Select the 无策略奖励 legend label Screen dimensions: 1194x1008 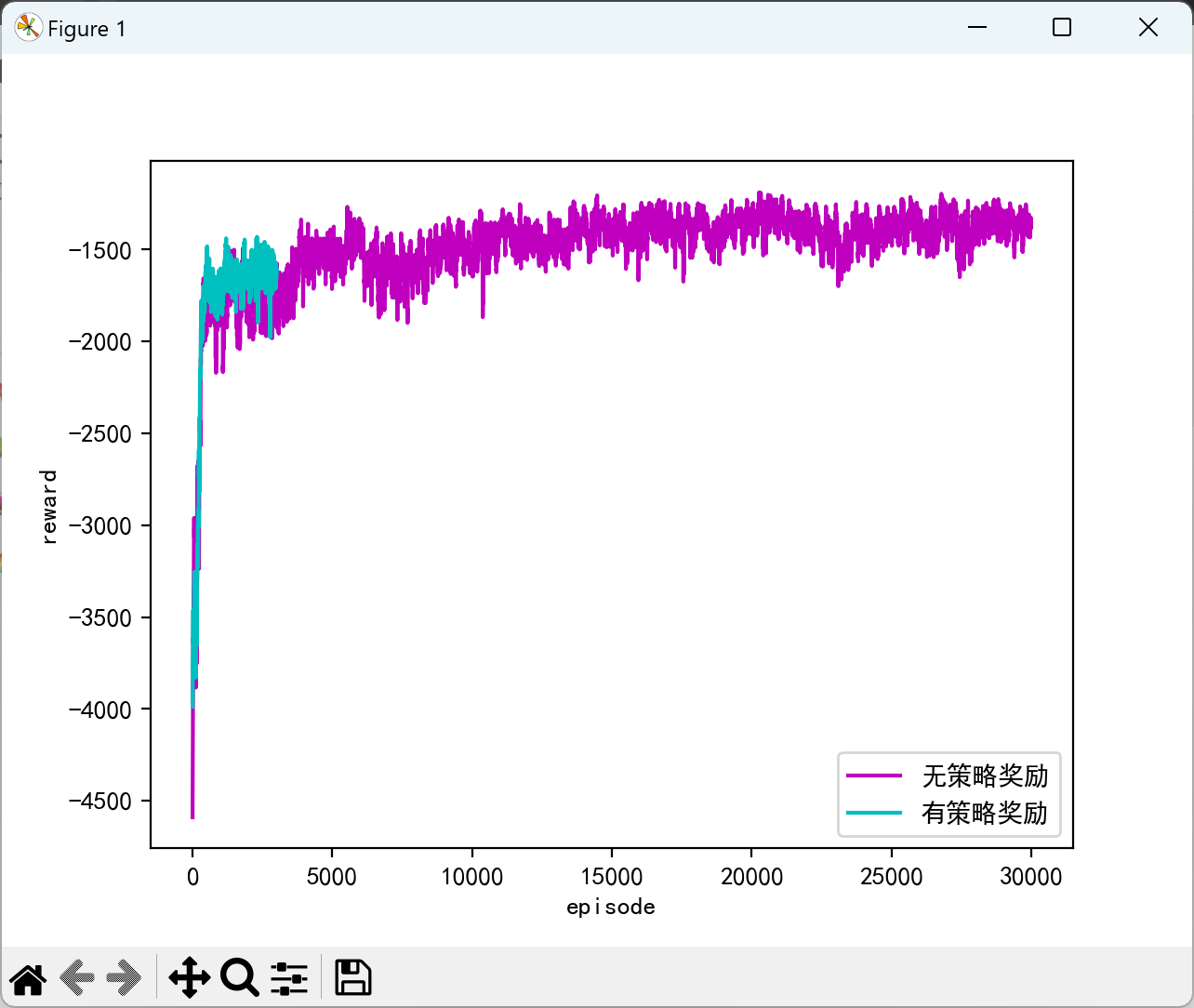coord(985,776)
